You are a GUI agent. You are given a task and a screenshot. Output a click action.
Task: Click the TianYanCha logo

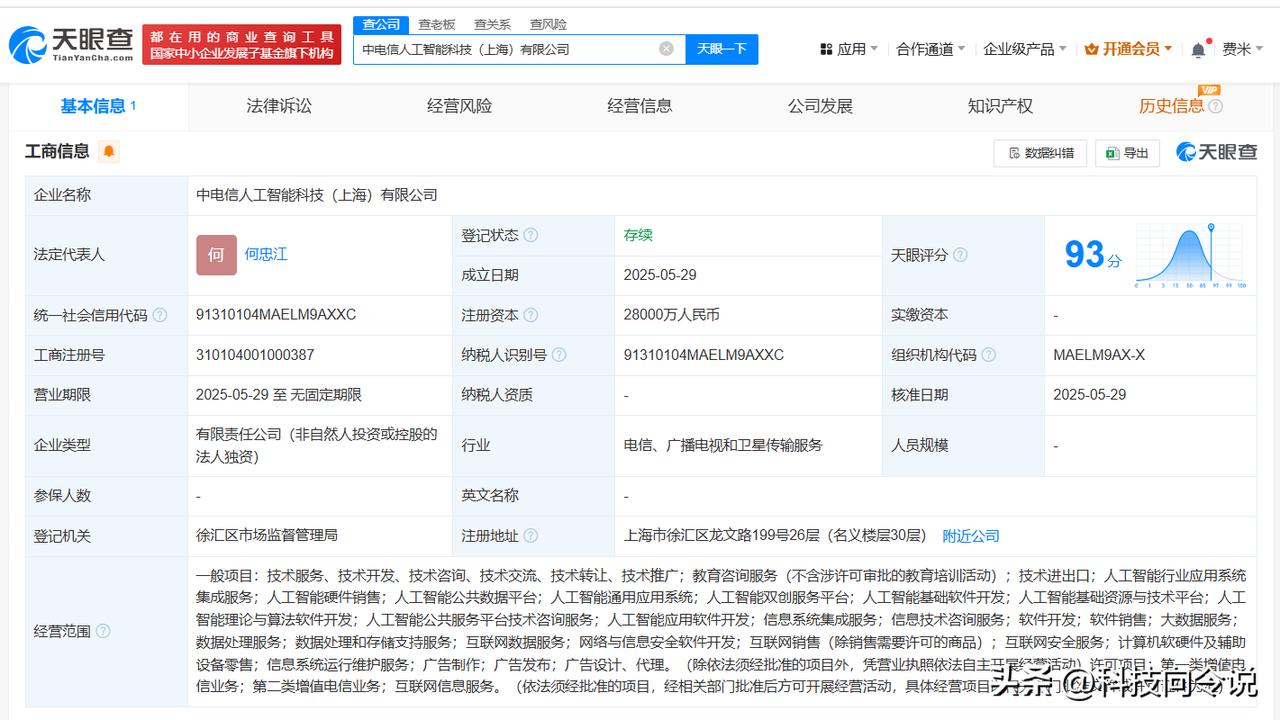click(70, 45)
